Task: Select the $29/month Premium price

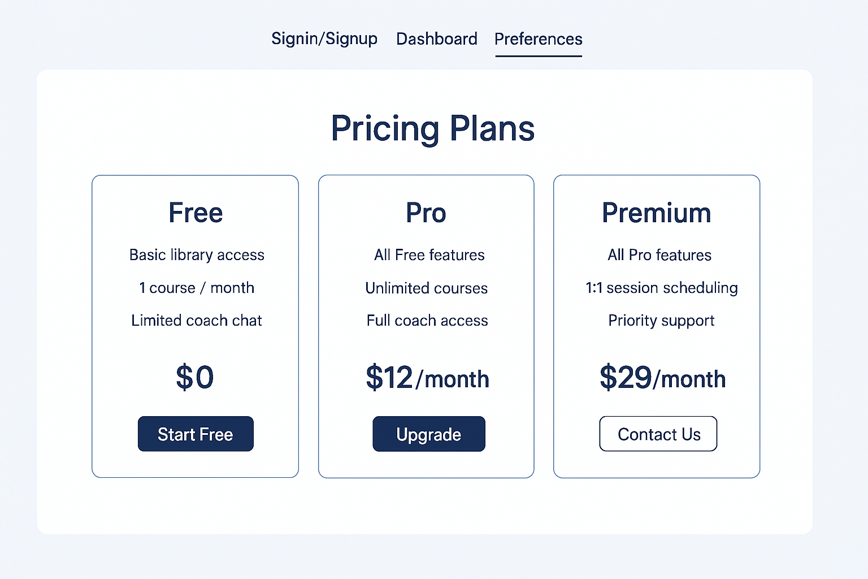Action: (662, 378)
